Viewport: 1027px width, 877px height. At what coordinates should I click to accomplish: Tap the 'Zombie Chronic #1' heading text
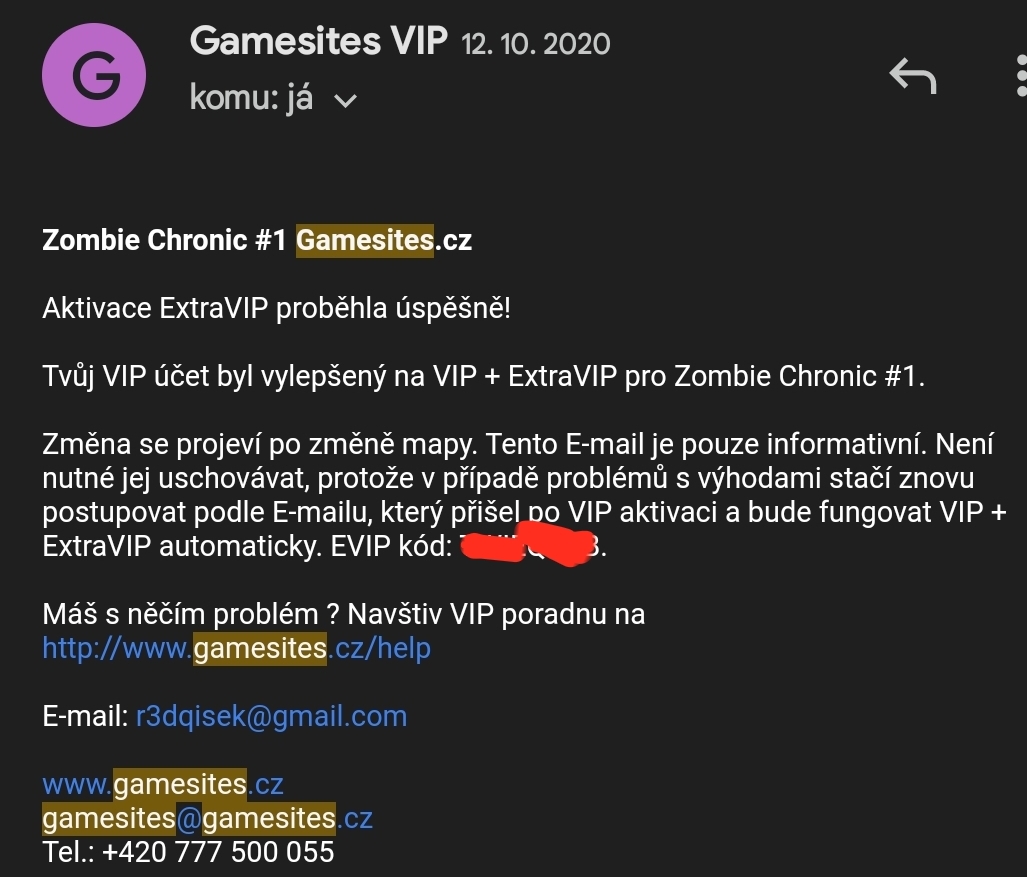tap(164, 240)
